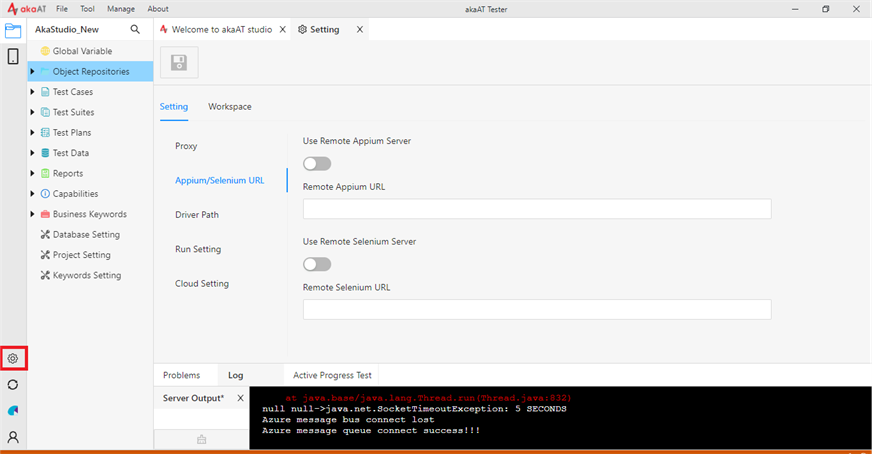Open the File menu

62,9
